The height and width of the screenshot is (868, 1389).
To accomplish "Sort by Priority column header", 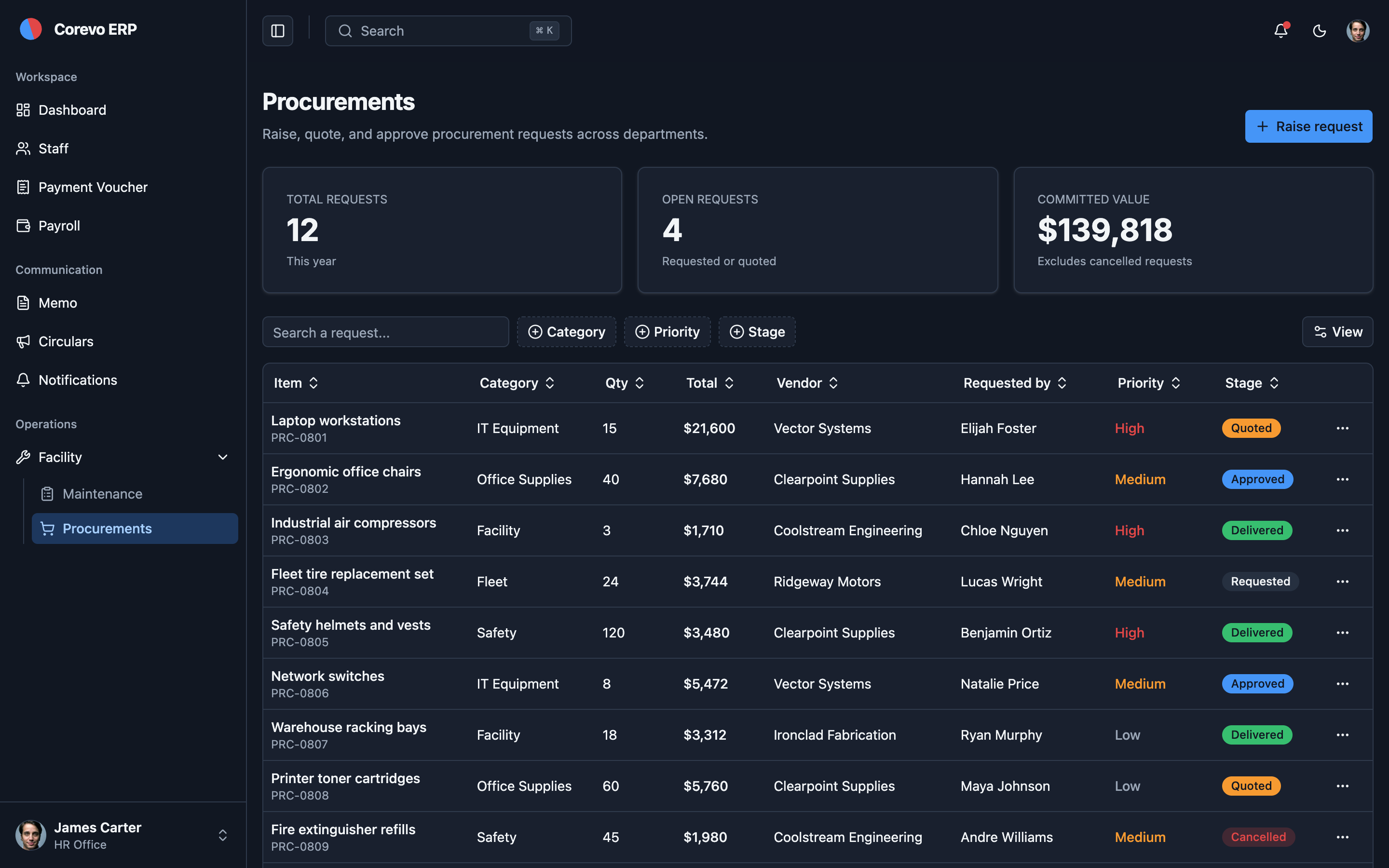I will [x=1148, y=383].
